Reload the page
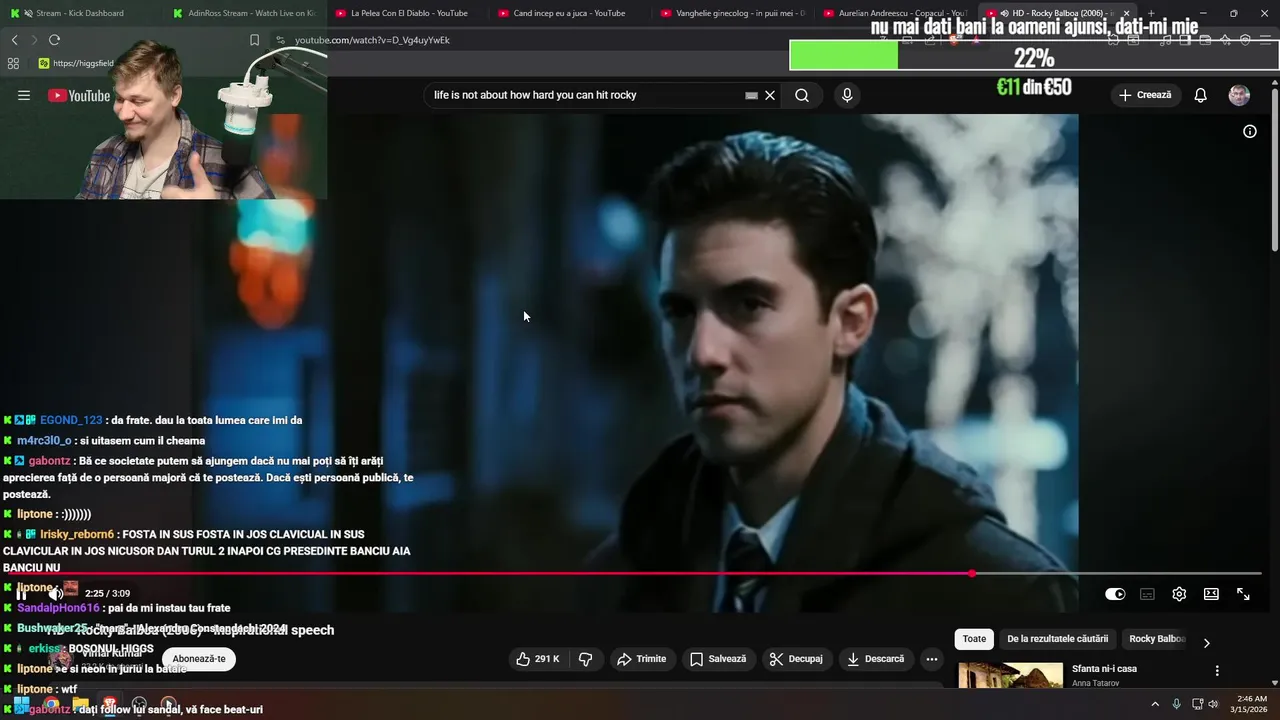Viewport: 1280px width, 720px height. coord(54,40)
